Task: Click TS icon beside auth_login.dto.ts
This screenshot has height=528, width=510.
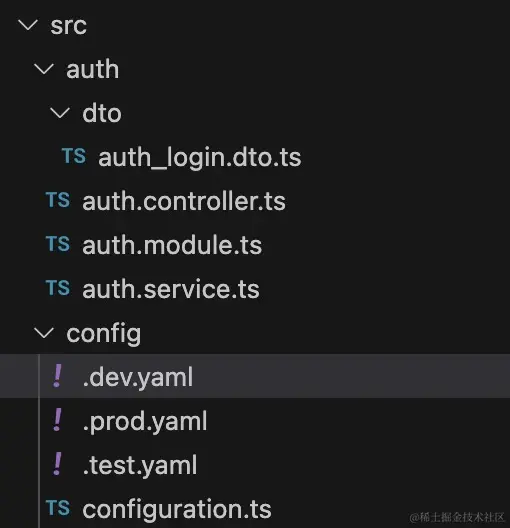Action: (74, 156)
